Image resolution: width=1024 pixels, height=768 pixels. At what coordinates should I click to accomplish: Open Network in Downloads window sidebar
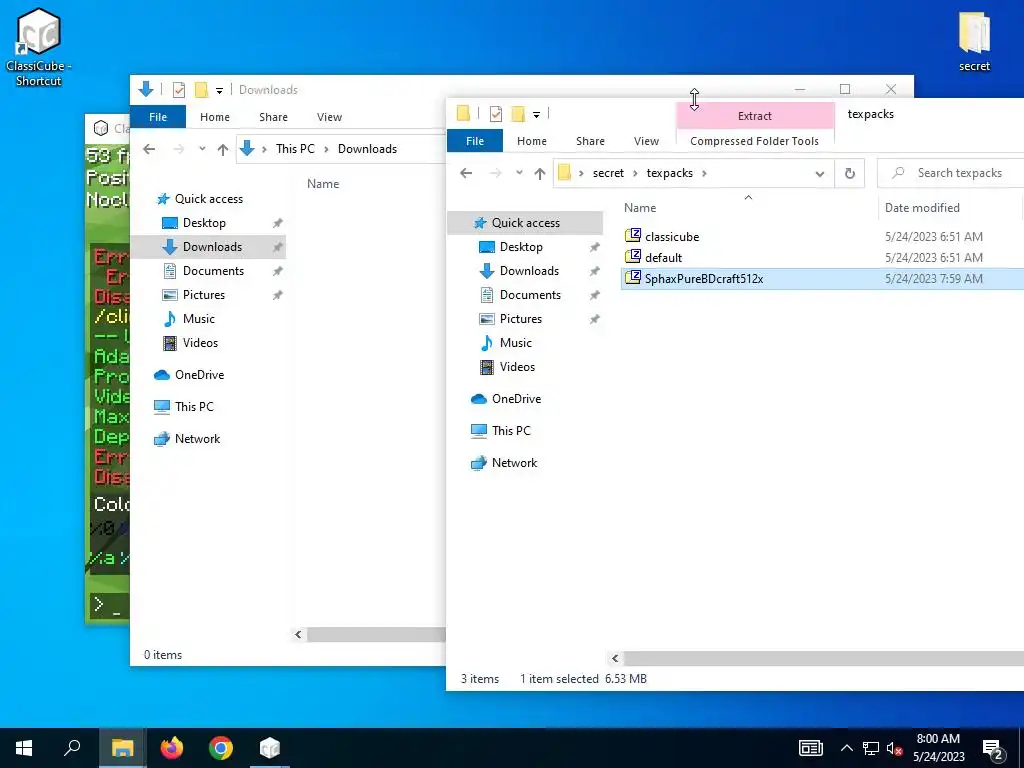(x=197, y=439)
